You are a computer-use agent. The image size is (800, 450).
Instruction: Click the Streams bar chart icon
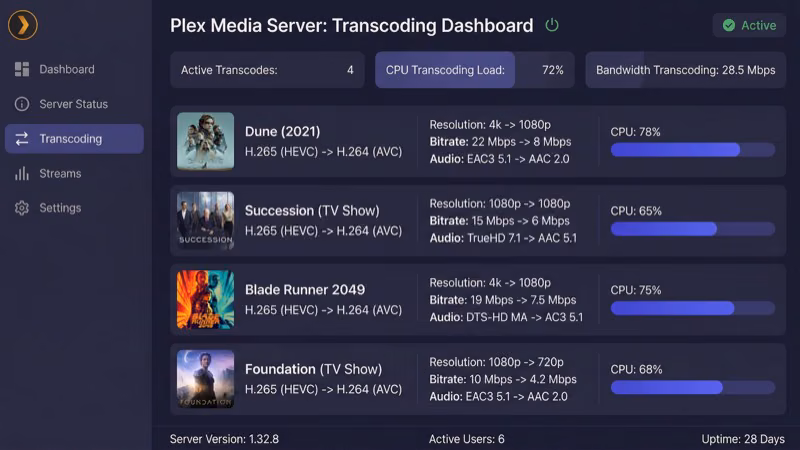22,173
